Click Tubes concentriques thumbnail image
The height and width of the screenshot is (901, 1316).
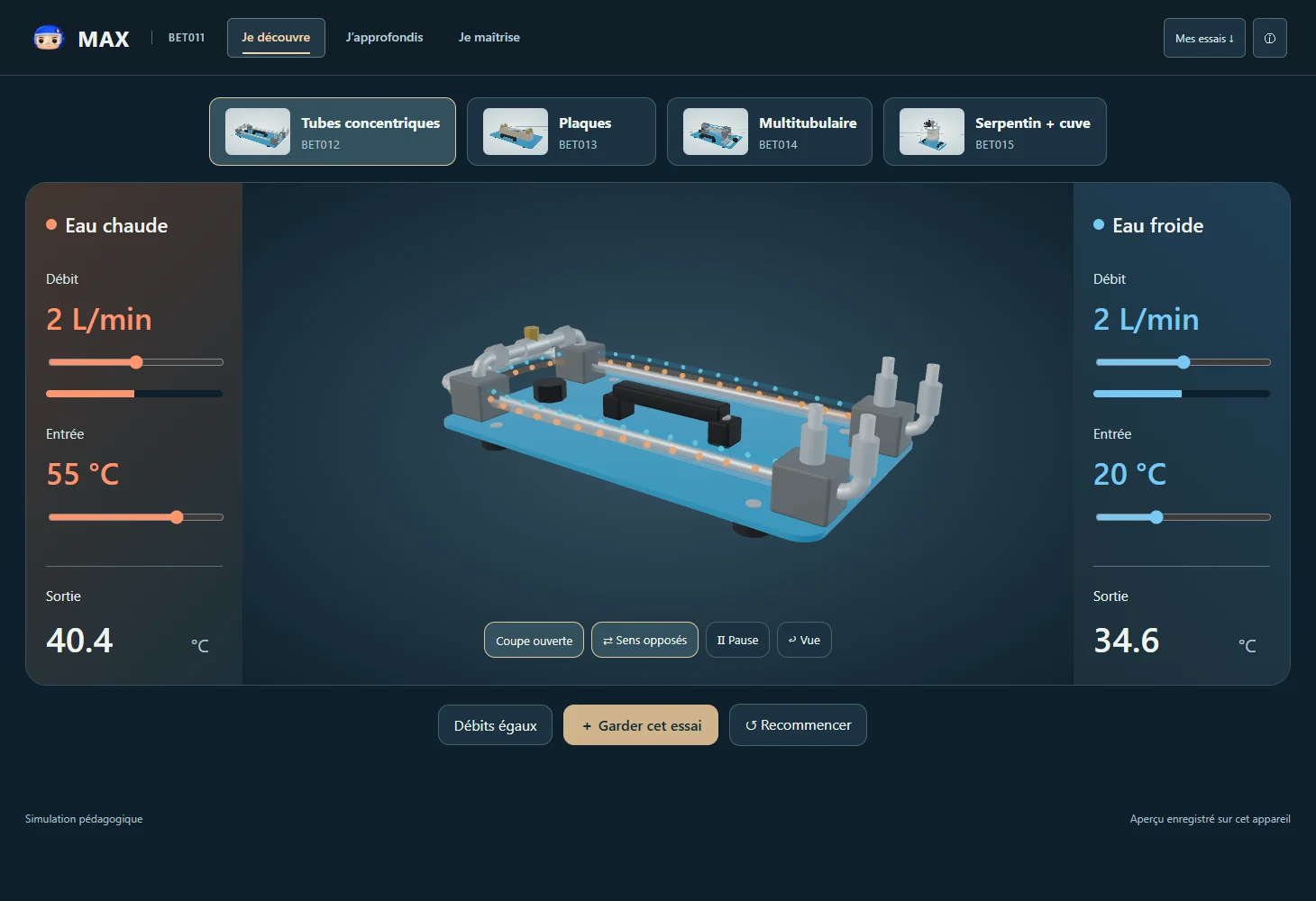258,132
